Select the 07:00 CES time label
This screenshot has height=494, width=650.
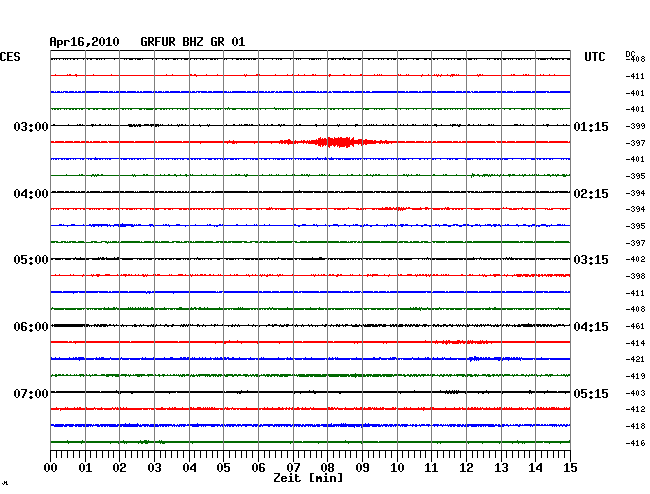coord(31,393)
